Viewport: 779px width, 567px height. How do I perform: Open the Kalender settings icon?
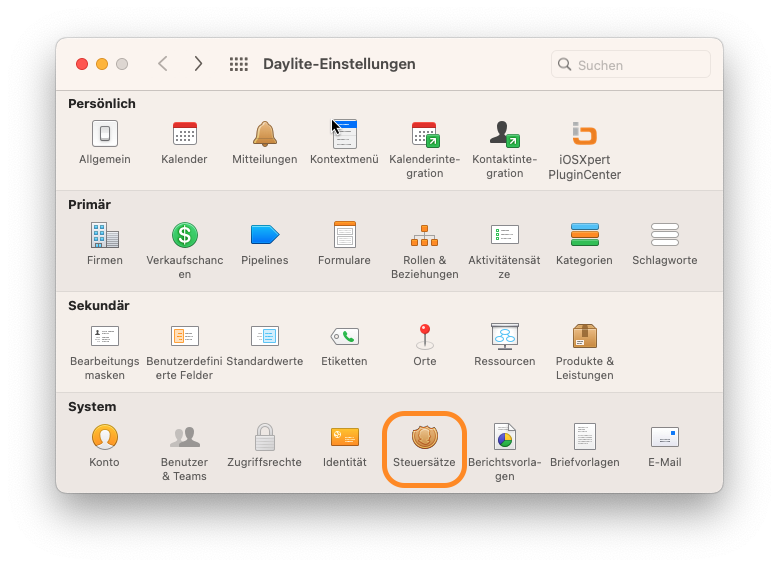click(x=184, y=134)
